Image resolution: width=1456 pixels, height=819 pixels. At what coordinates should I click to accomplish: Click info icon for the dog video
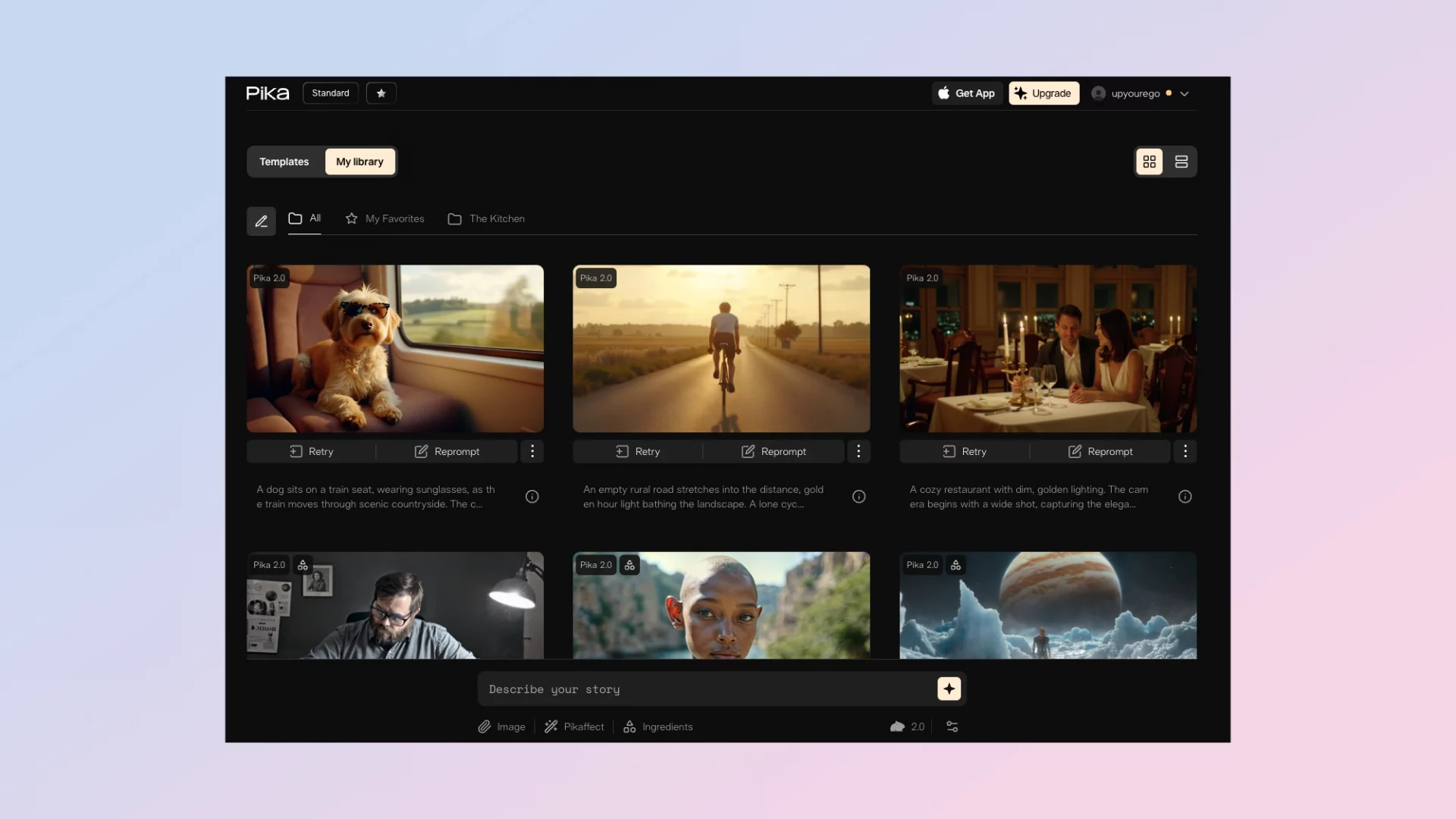tap(532, 497)
